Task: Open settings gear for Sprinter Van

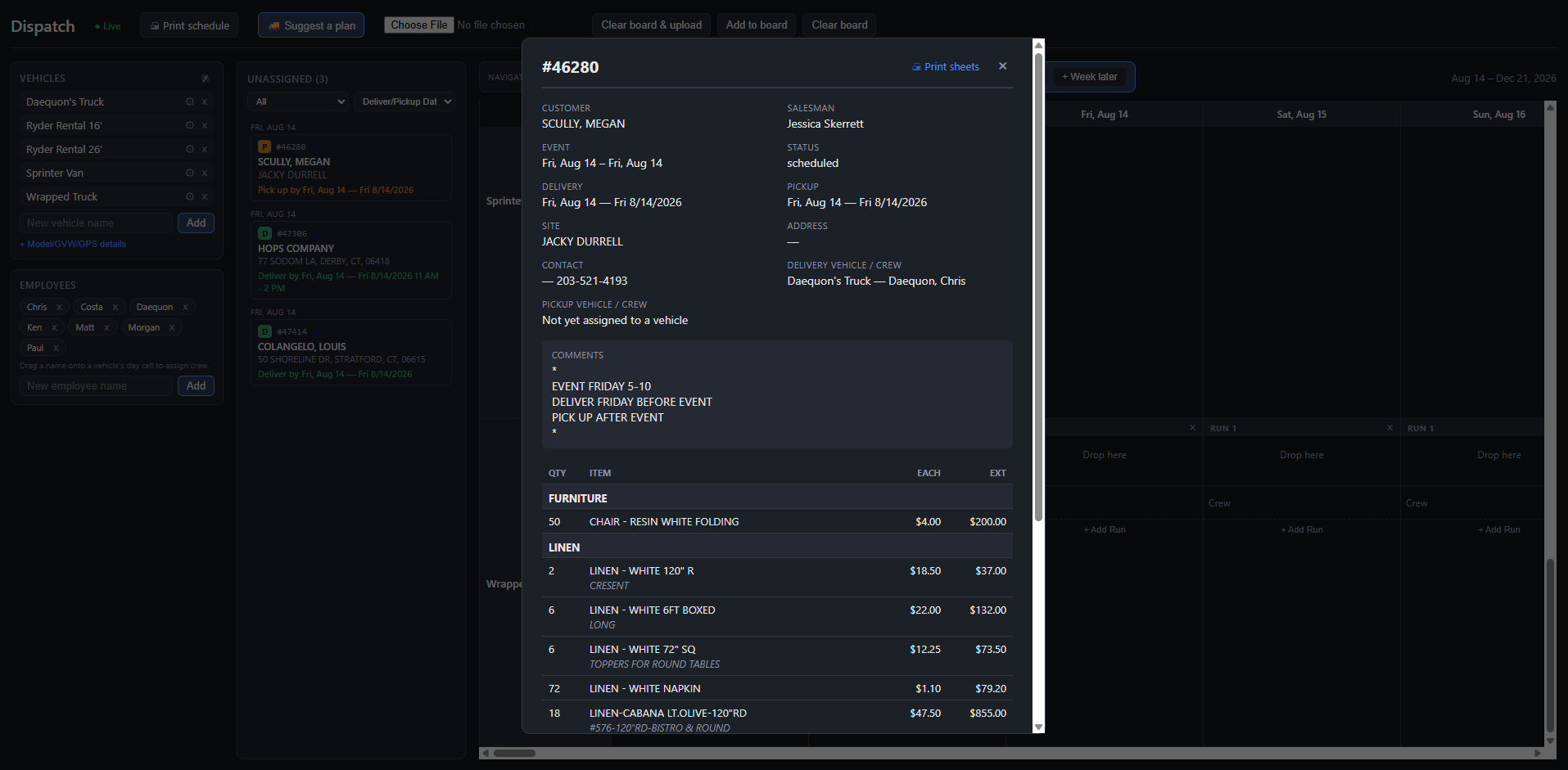Action: click(x=190, y=173)
